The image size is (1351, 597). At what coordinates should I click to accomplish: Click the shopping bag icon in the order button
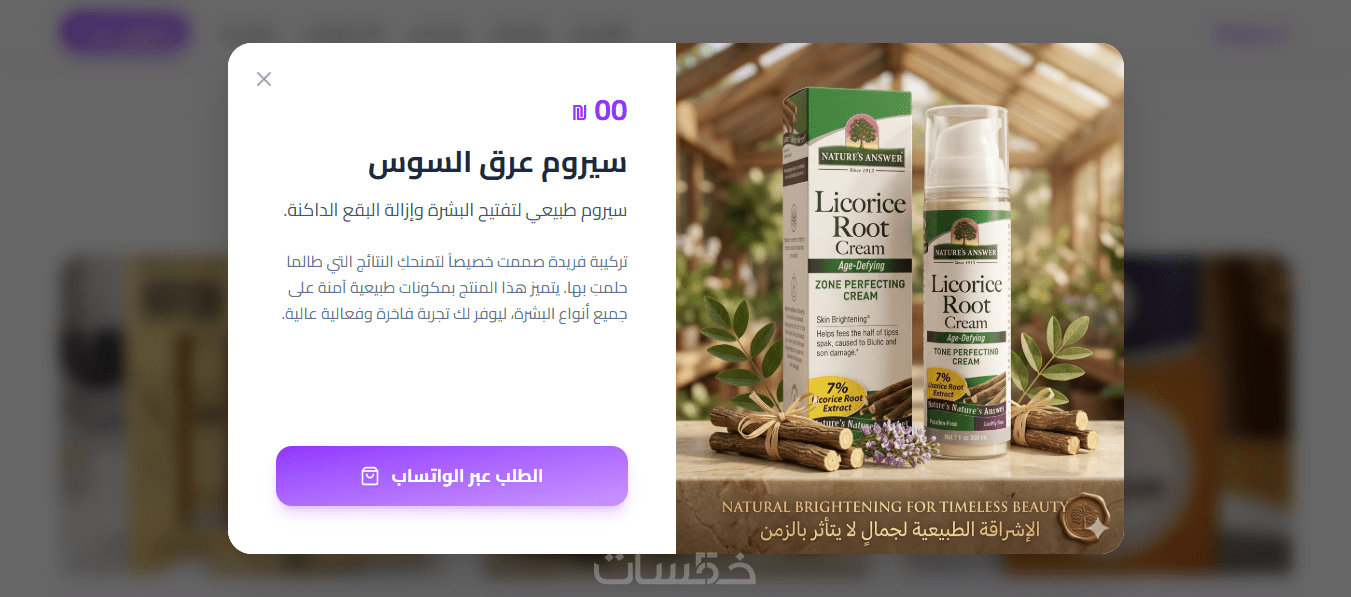click(370, 476)
